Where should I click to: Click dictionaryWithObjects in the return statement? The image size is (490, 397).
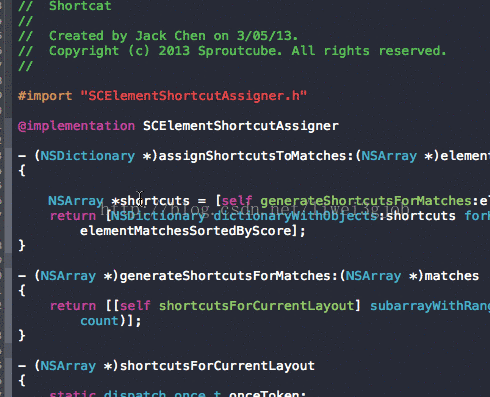[x=296, y=216]
